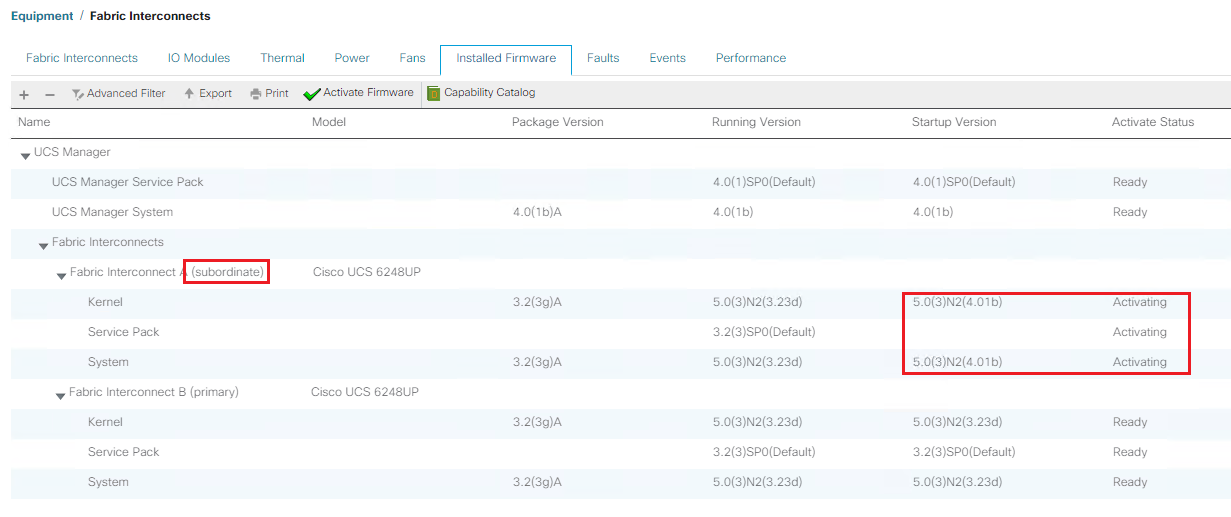Go to the Performance tab
This screenshot has height=517, width=1231.
pos(750,58)
